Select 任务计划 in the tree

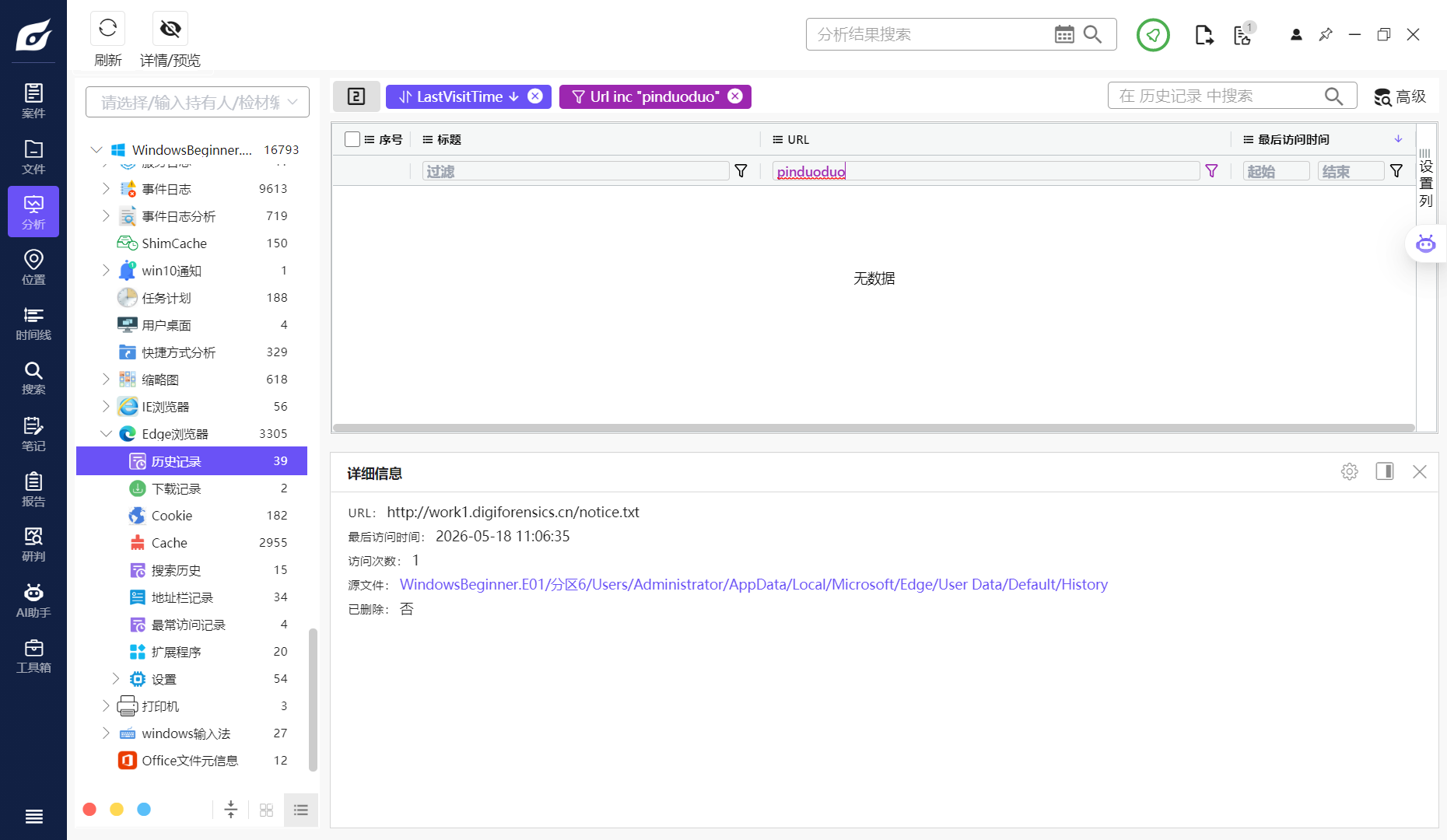point(192,298)
